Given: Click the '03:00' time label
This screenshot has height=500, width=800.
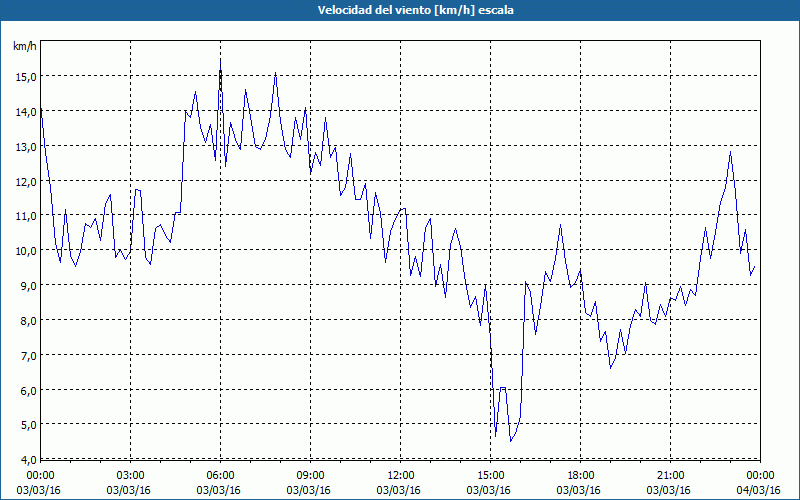Looking at the screenshot, I should coord(131,476).
